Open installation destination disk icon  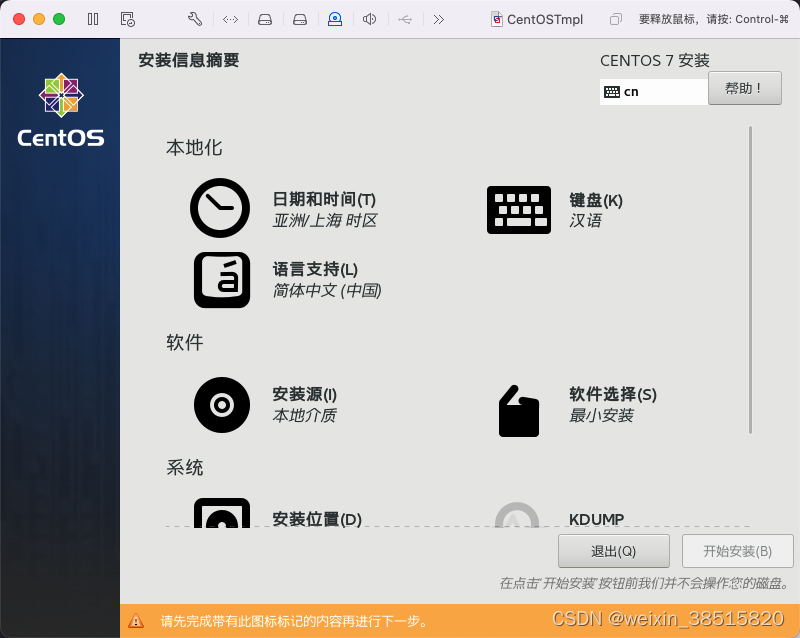pyautogui.click(x=222, y=513)
